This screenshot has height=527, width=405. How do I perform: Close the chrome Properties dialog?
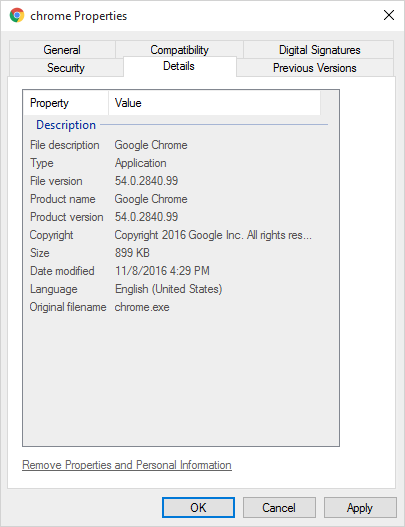[x=389, y=15]
